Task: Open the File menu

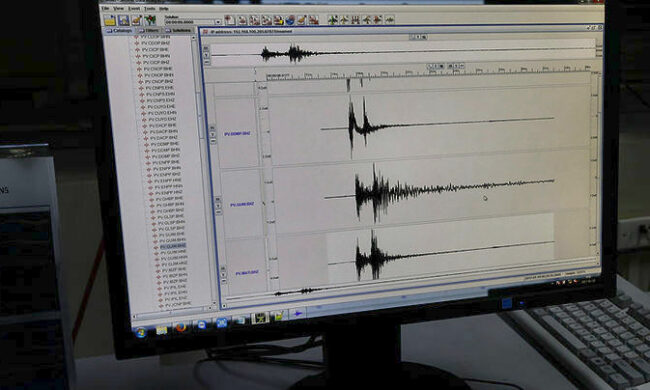Action: point(105,8)
